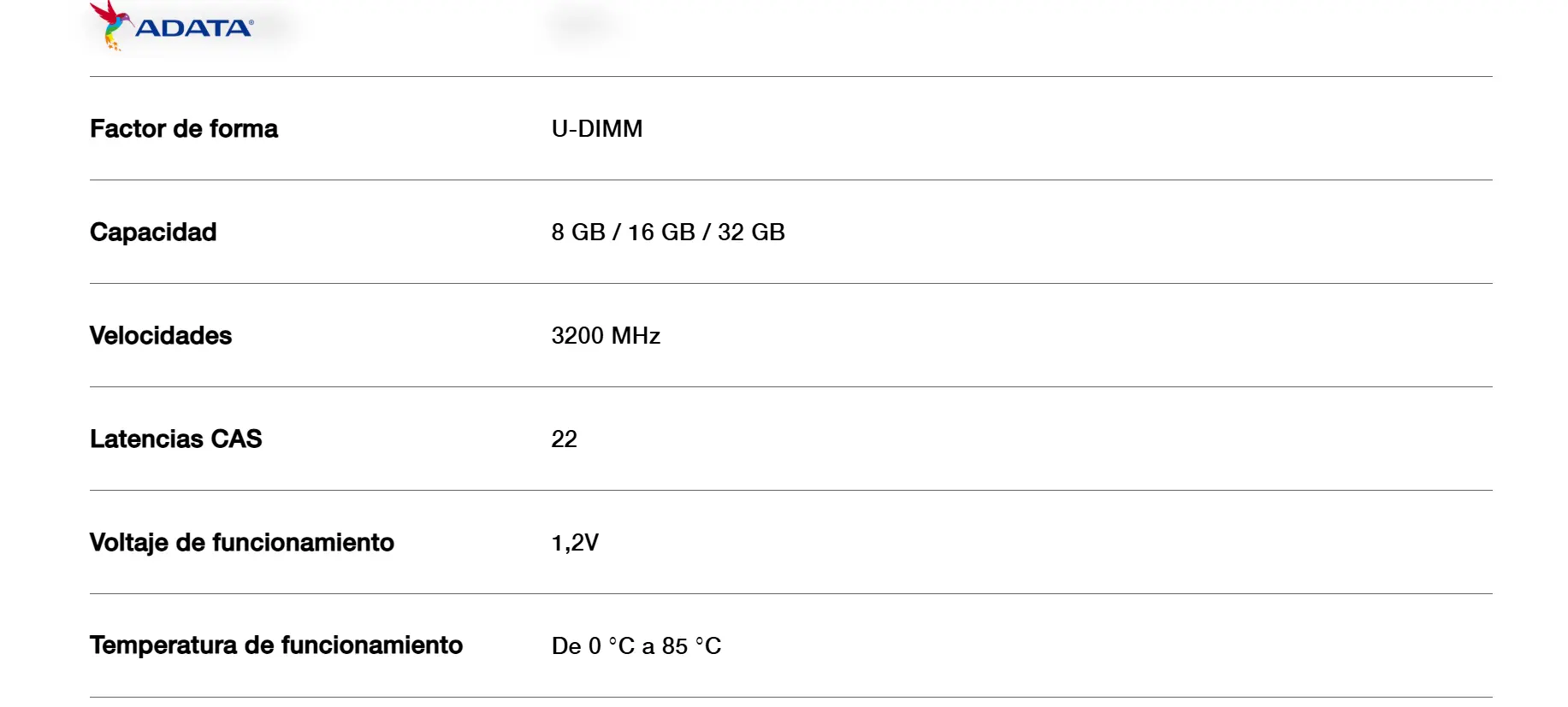The image size is (1568, 707).
Task: Click the MHz unit in speed value
Action: pos(636,335)
